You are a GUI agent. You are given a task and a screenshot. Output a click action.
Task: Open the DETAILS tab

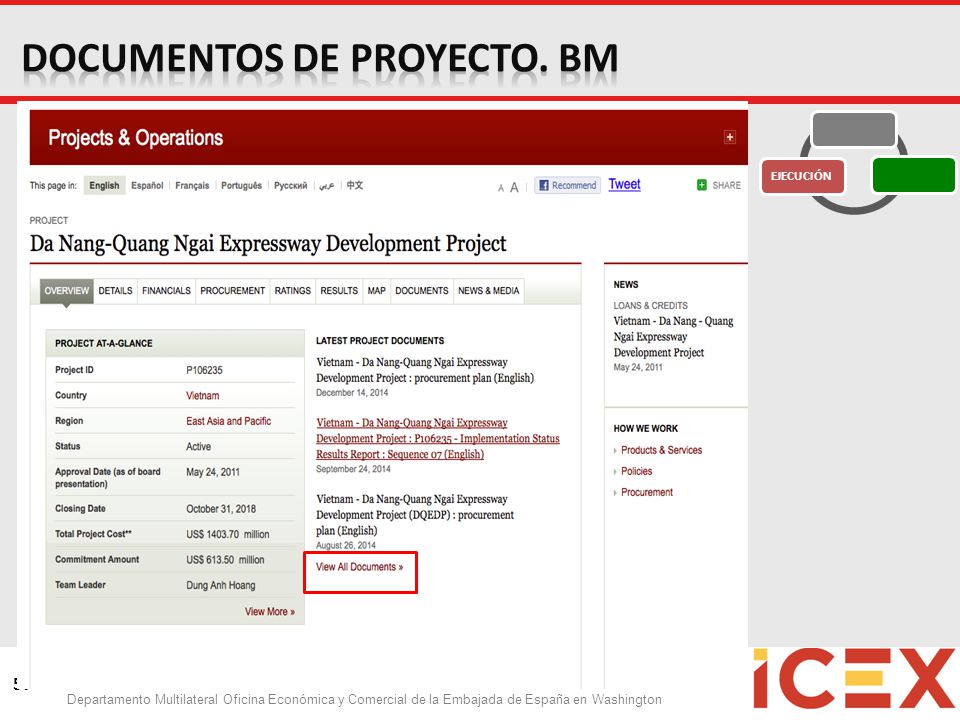click(x=116, y=291)
